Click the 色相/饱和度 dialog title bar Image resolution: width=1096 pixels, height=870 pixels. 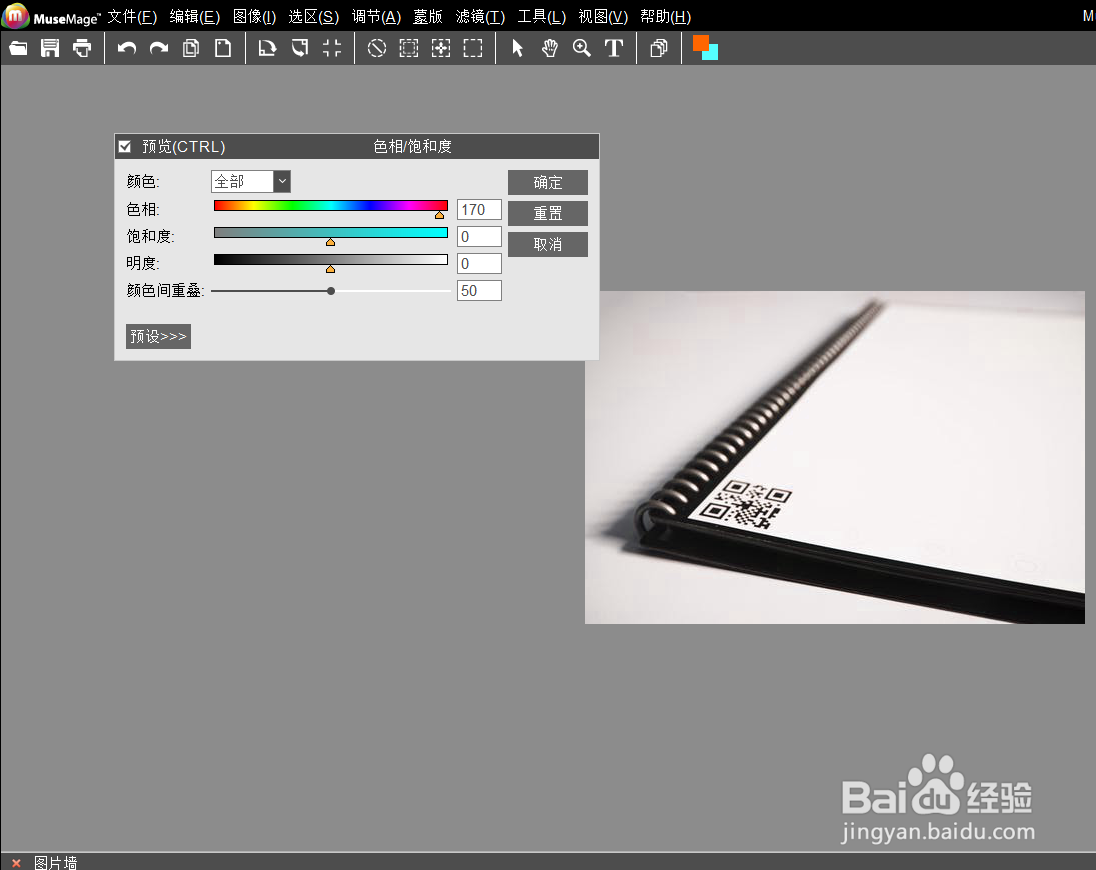tap(356, 147)
